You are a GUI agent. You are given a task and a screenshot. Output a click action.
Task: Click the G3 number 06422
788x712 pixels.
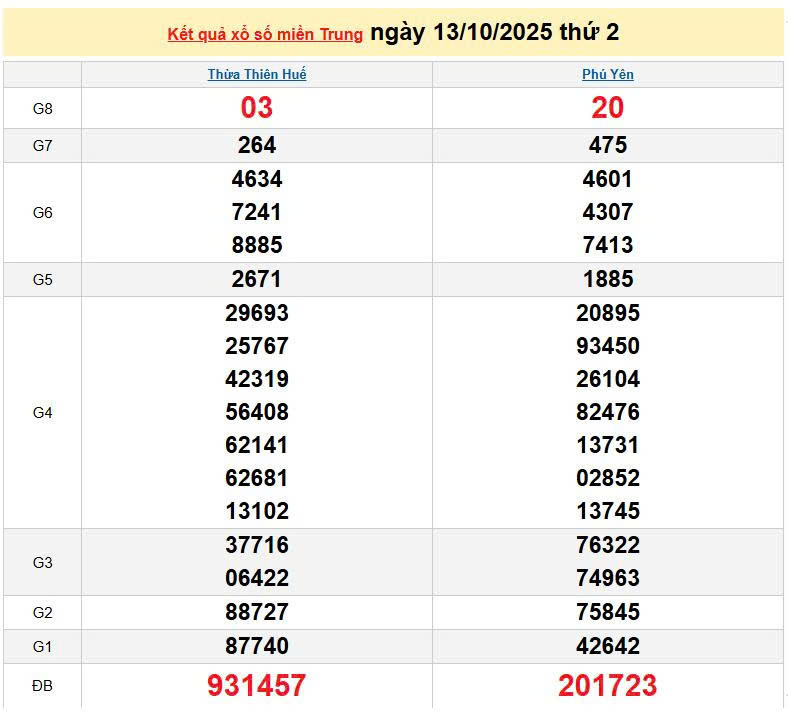point(257,578)
